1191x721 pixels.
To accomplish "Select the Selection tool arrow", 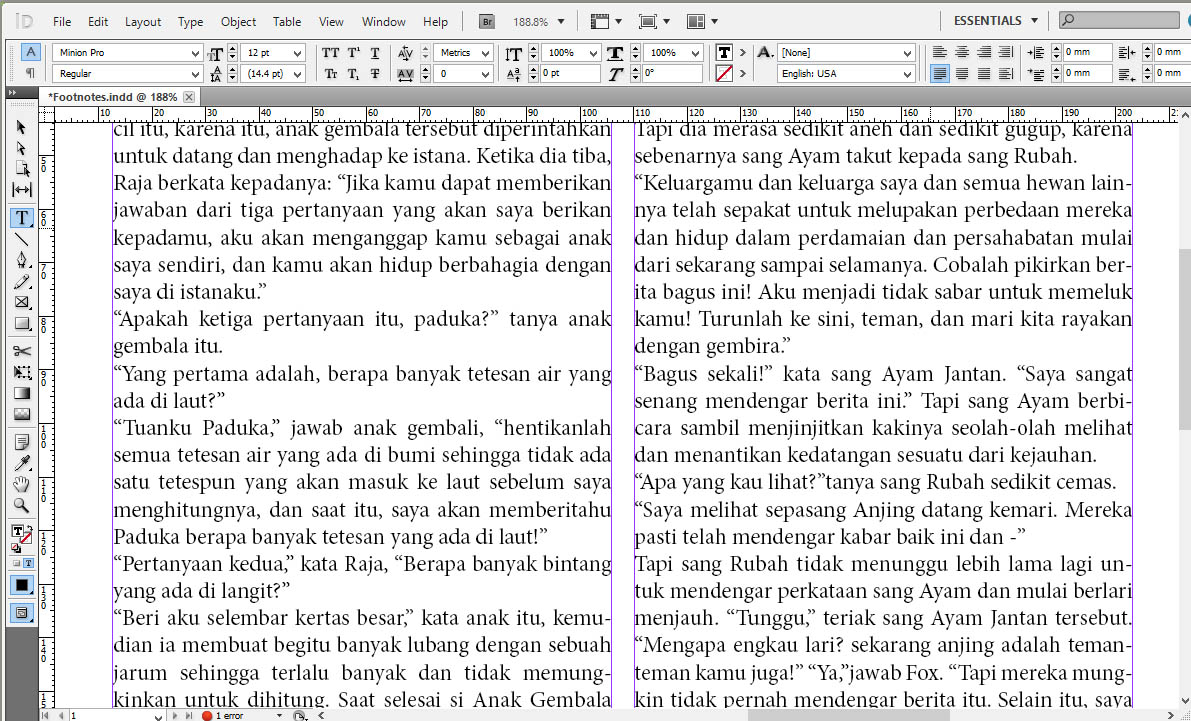I will click(21, 127).
